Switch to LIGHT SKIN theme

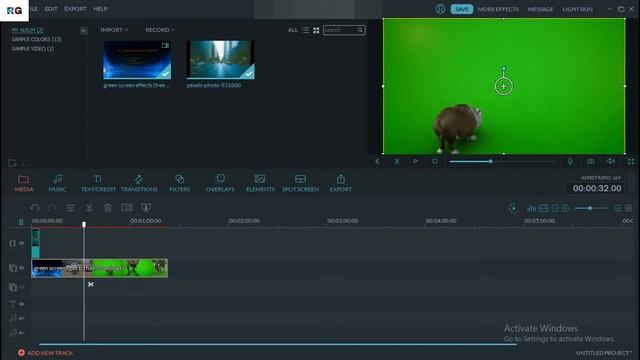(578, 9)
